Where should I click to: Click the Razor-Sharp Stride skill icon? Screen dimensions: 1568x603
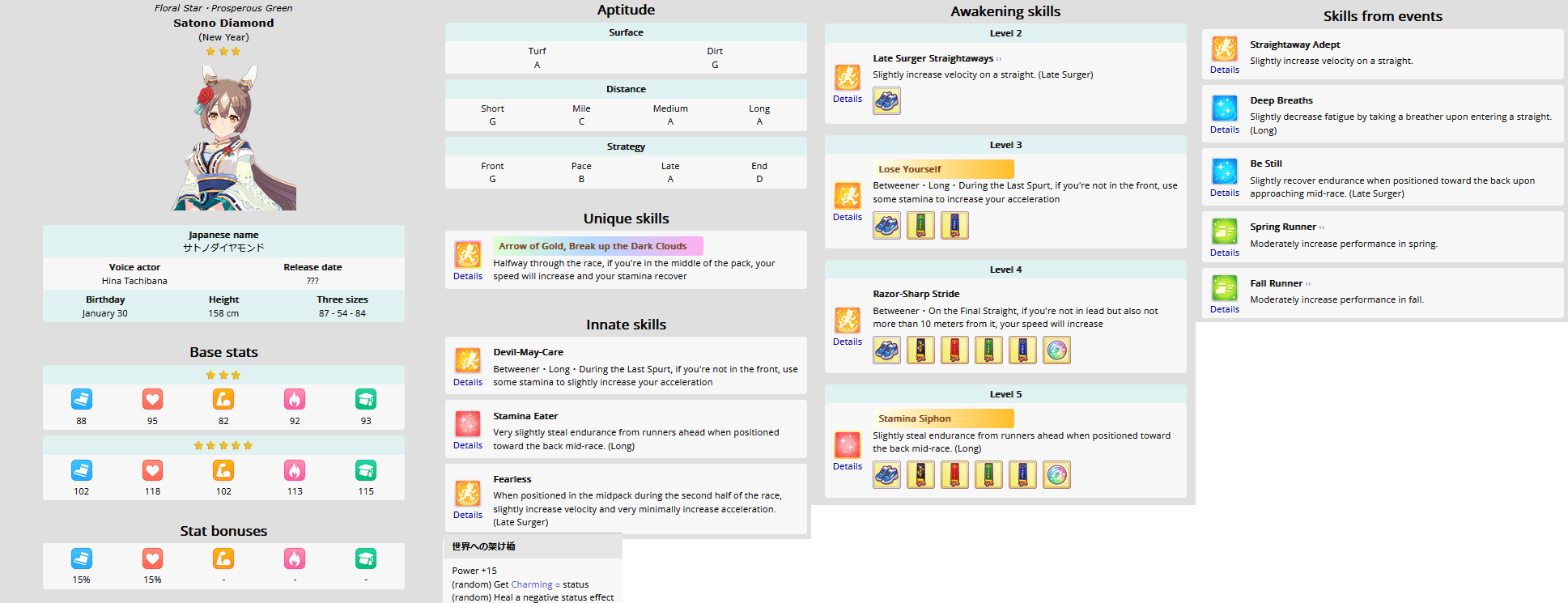click(848, 321)
